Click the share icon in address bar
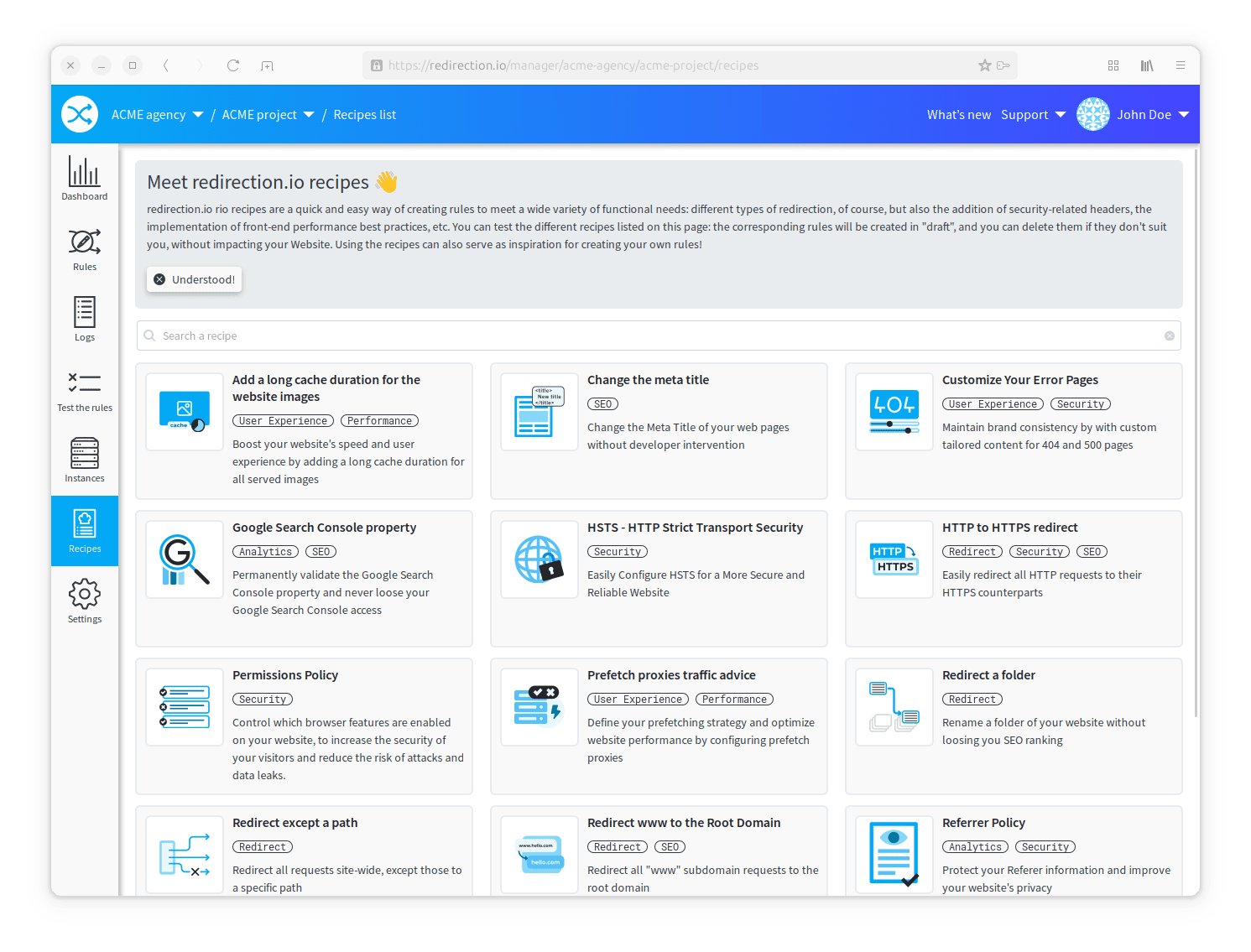This screenshot has height=952, width=1251. point(1003,65)
